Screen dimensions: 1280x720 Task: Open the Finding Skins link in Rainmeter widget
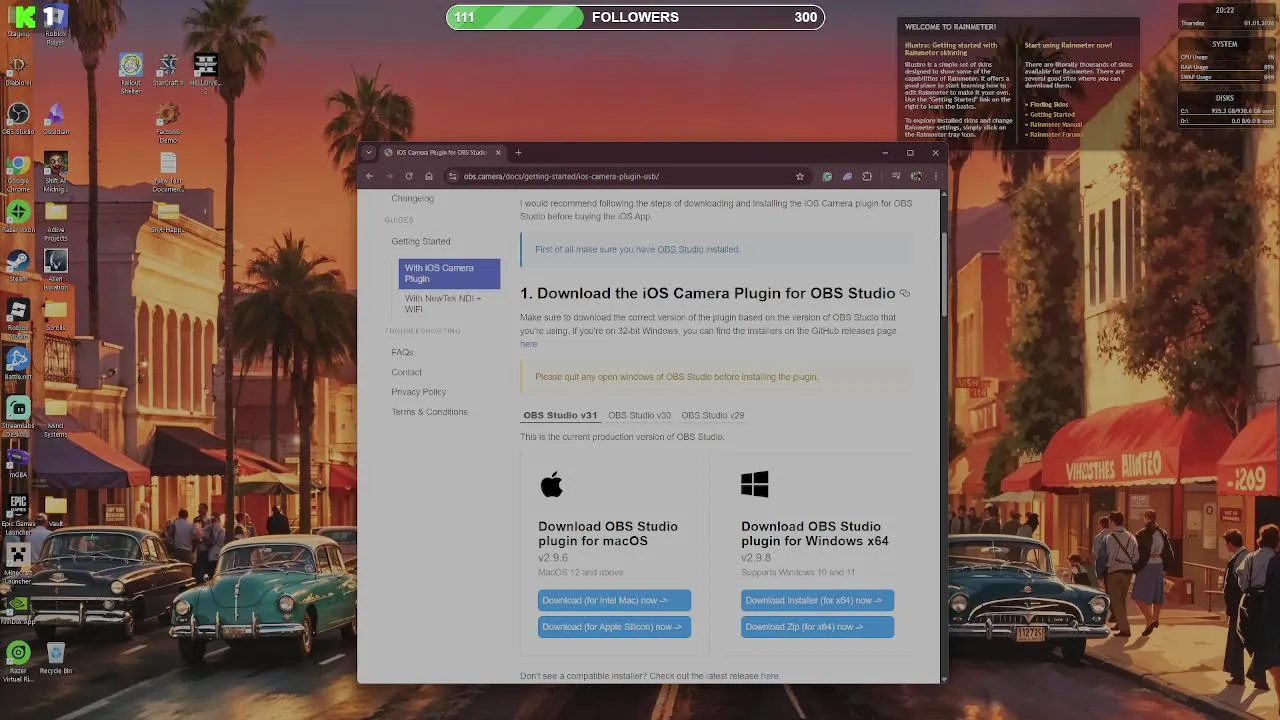click(x=1049, y=104)
